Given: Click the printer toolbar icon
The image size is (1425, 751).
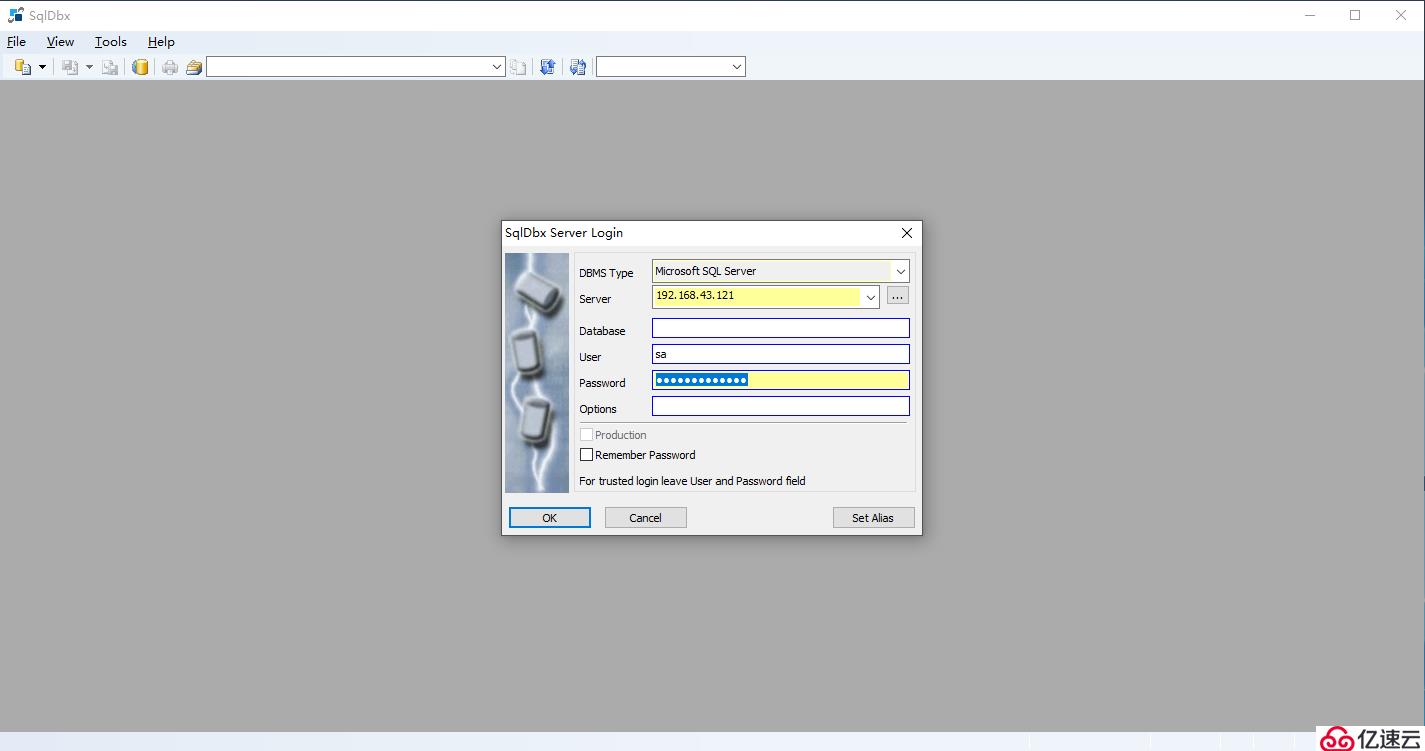Looking at the screenshot, I should click(x=170, y=67).
